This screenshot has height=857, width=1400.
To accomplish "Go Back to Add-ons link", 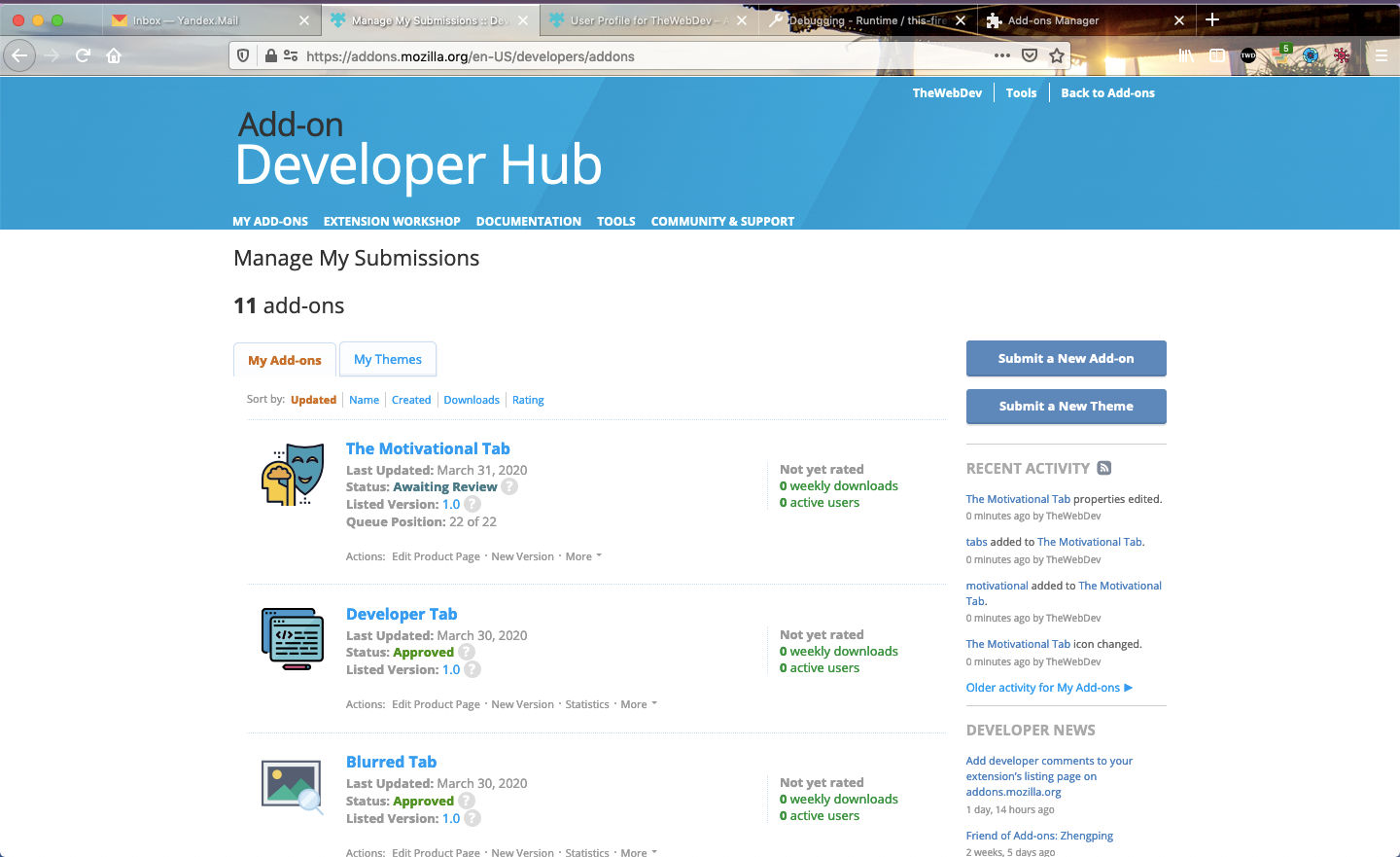I will [1107, 92].
